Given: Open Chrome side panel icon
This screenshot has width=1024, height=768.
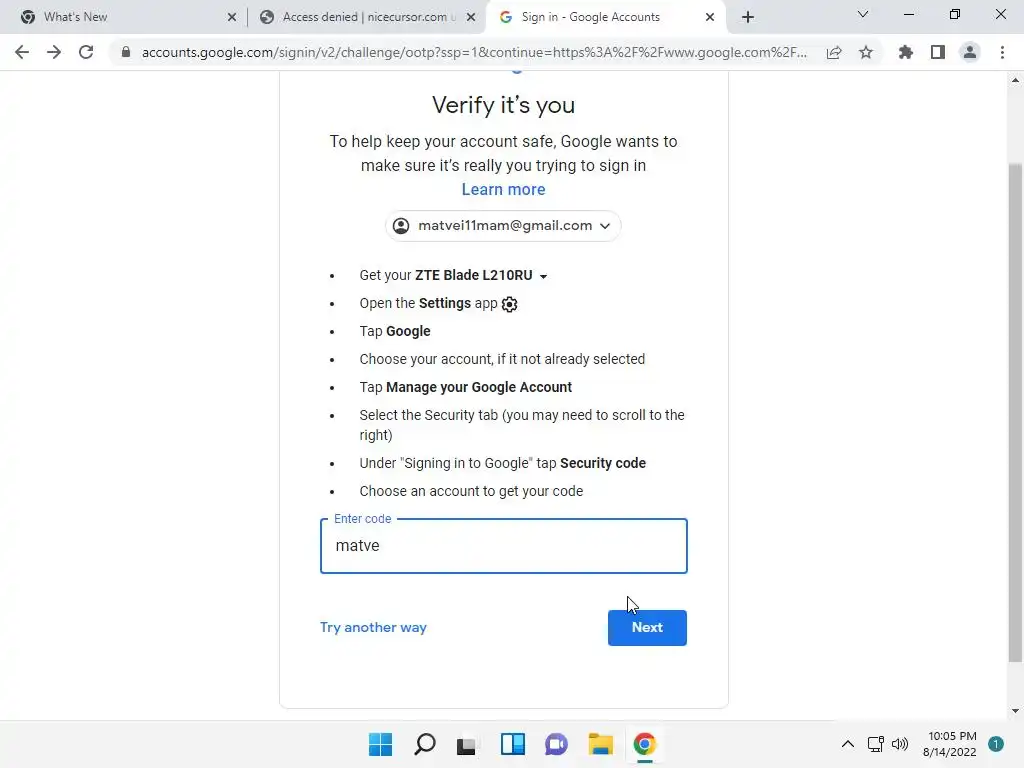Looking at the screenshot, I should pos(938,52).
